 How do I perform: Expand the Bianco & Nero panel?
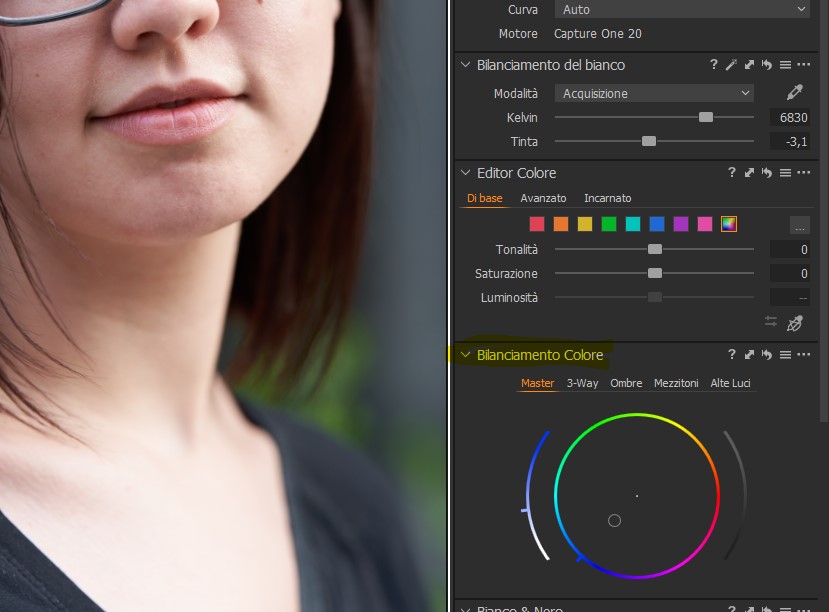coord(465,608)
